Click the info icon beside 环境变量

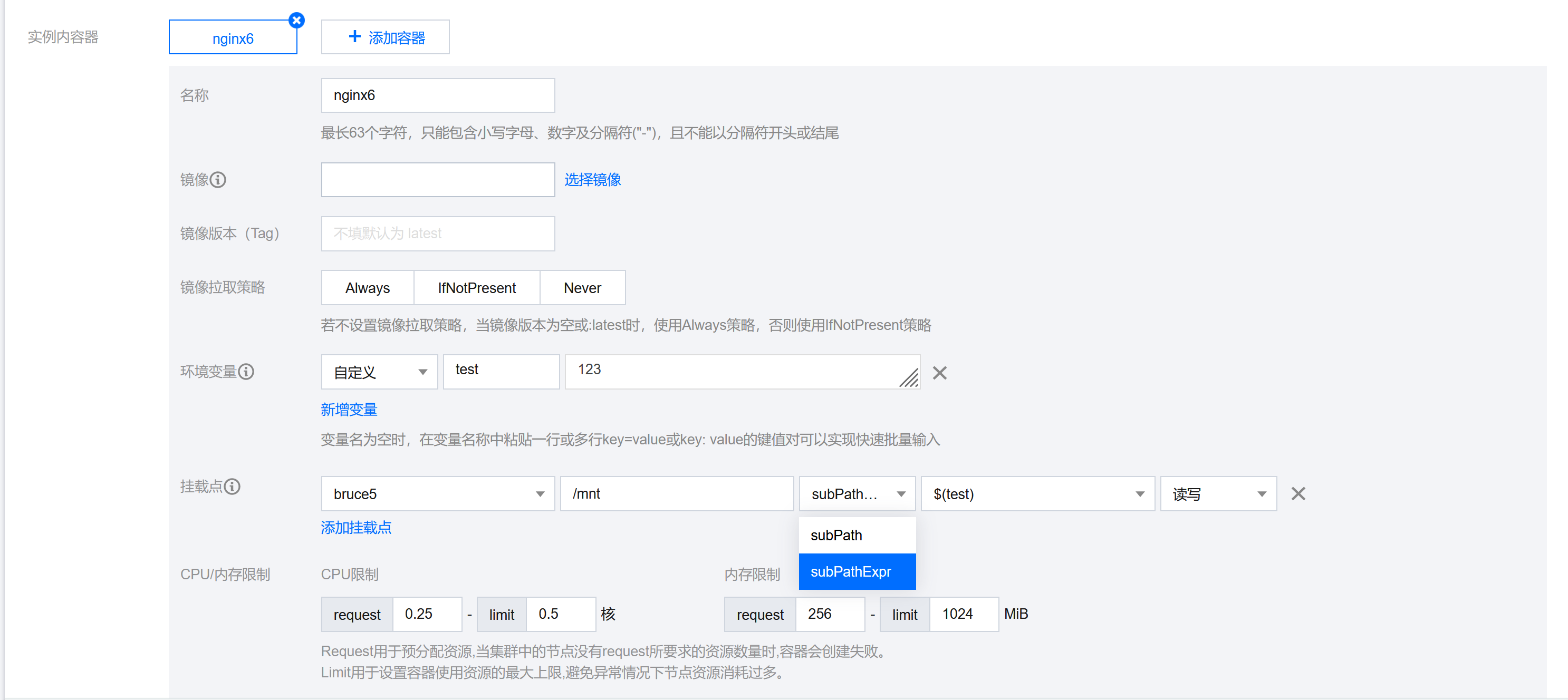246,372
